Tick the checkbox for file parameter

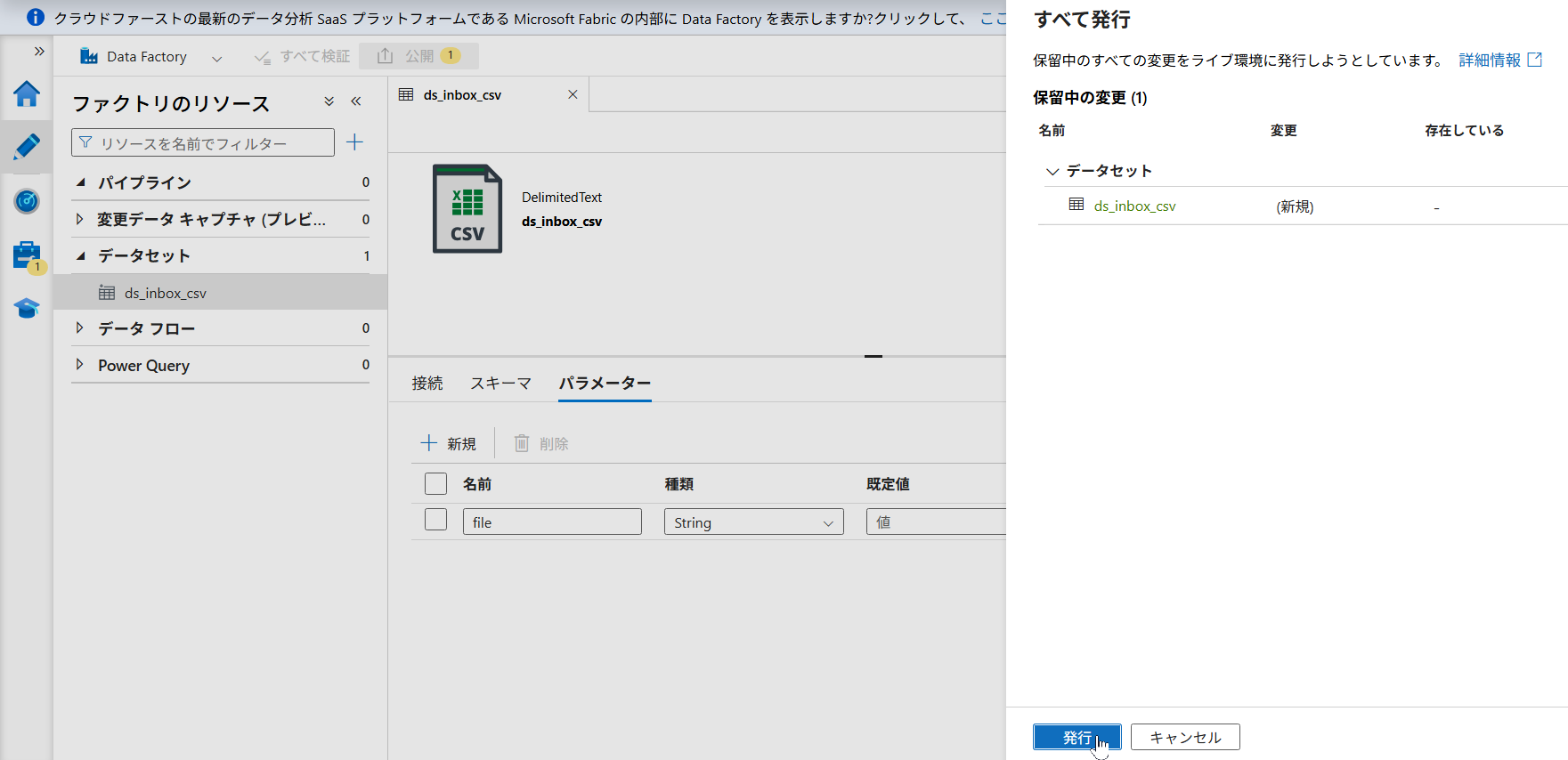pos(435,520)
